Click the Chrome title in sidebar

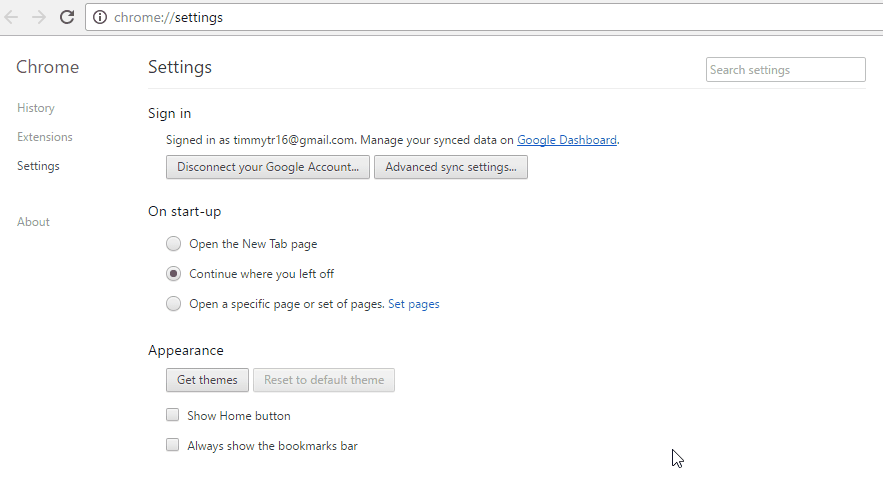coord(47,67)
